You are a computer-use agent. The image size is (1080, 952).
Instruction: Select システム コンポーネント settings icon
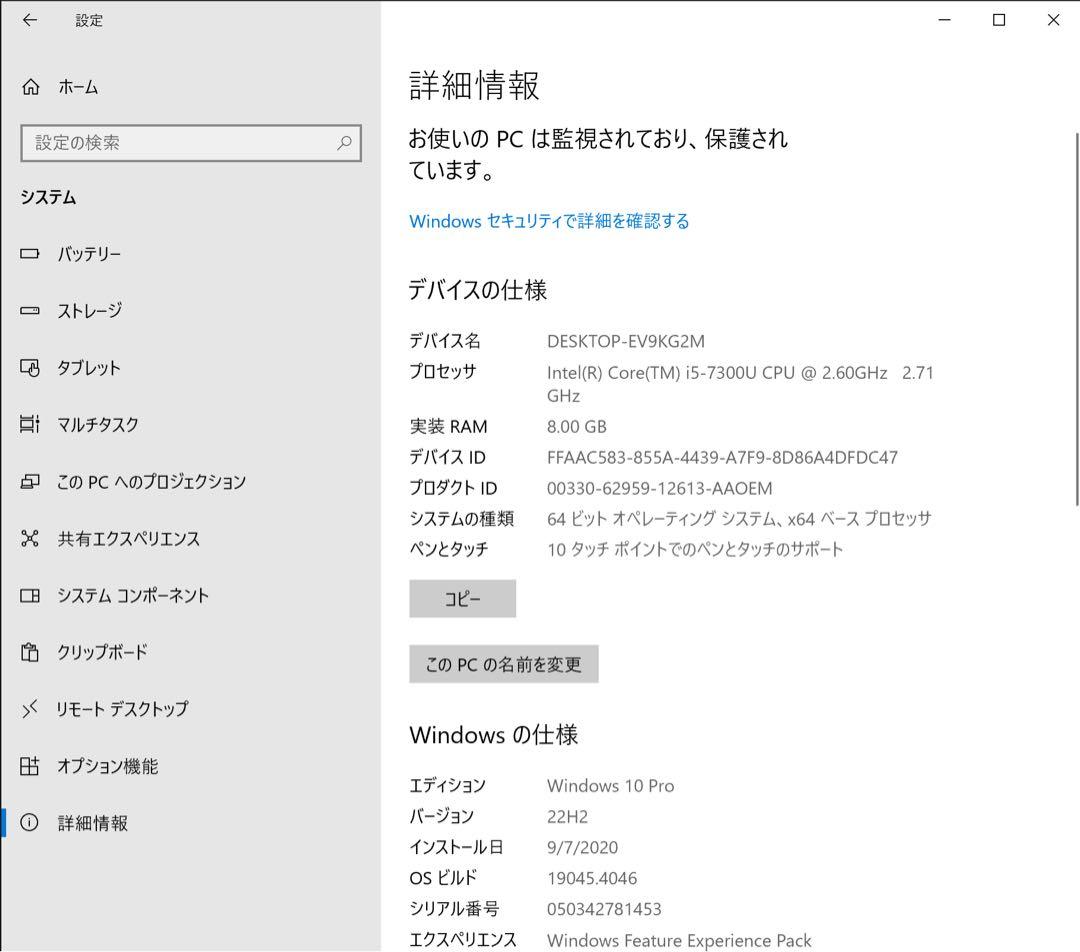pyautogui.click(x=30, y=596)
